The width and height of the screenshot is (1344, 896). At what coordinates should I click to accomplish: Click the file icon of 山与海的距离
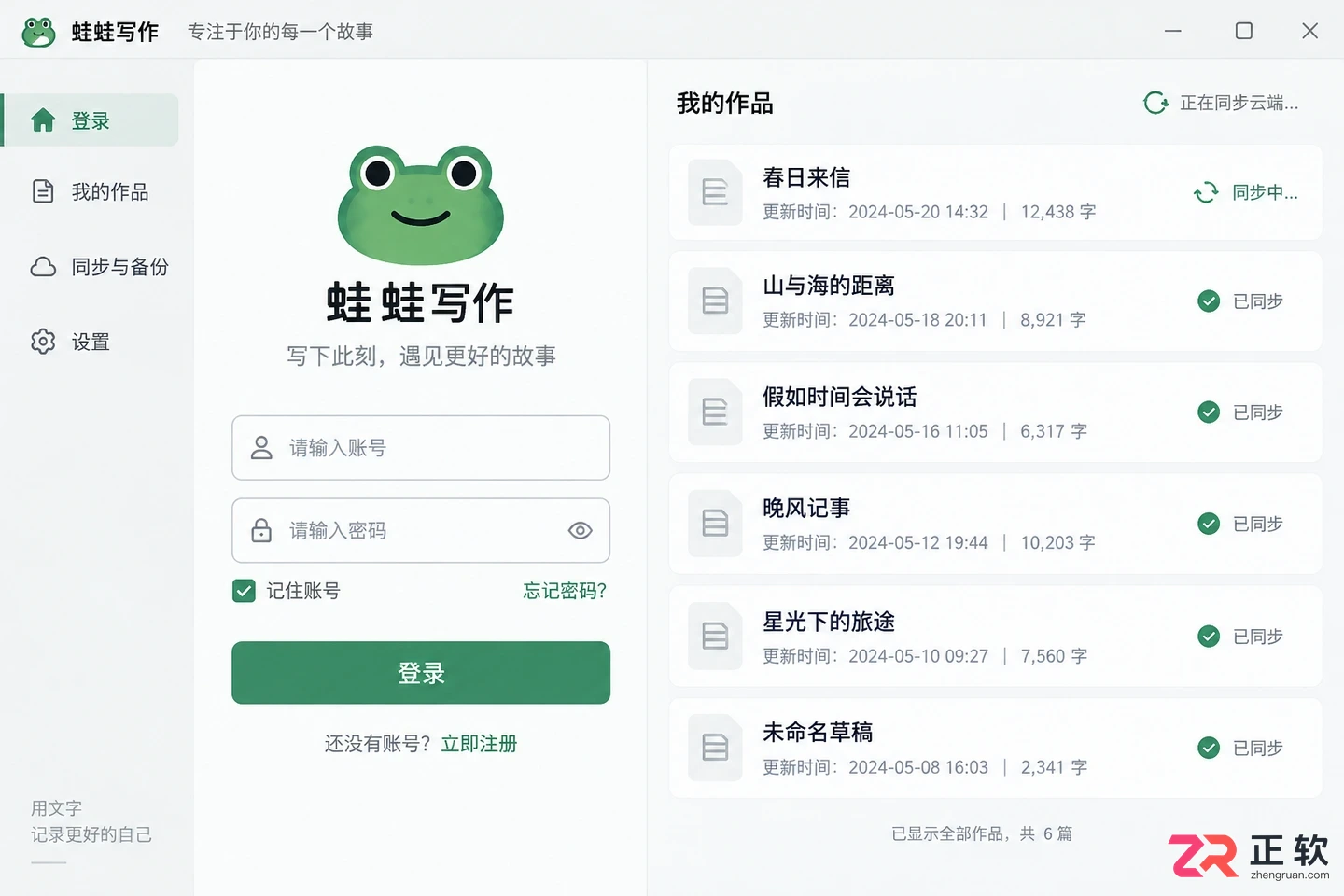(x=715, y=301)
